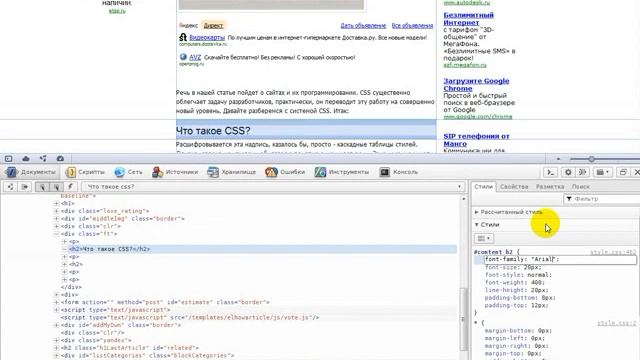640x360 pixels.
Task: Open the Источники resources icon
Action: [158, 172]
